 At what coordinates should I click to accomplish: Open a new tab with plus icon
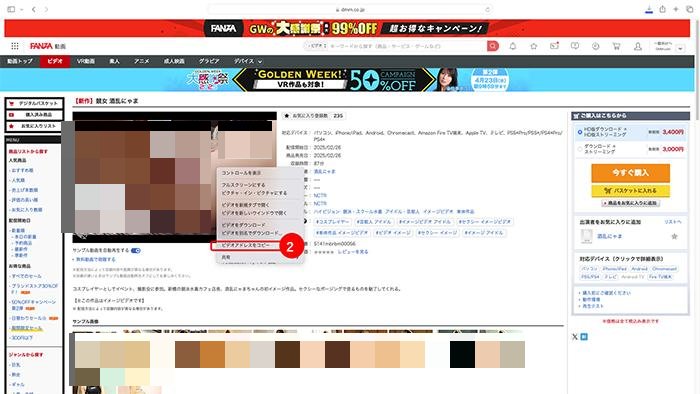676,9
